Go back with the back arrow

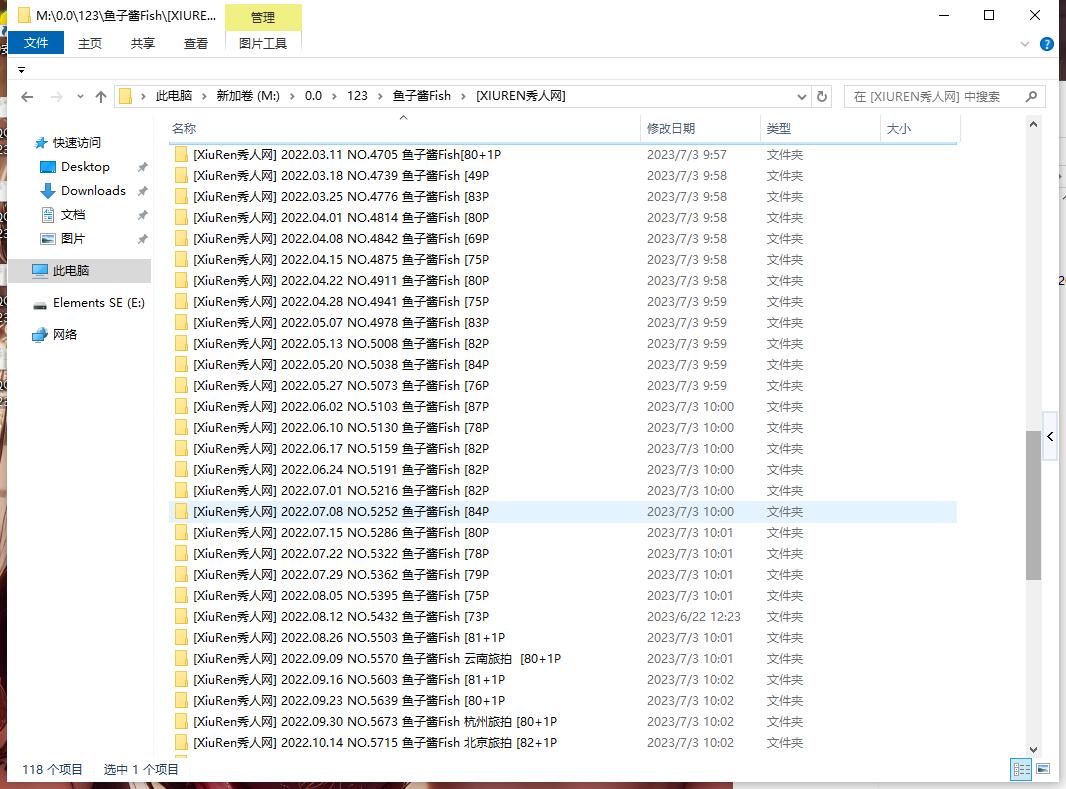click(x=27, y=97)
